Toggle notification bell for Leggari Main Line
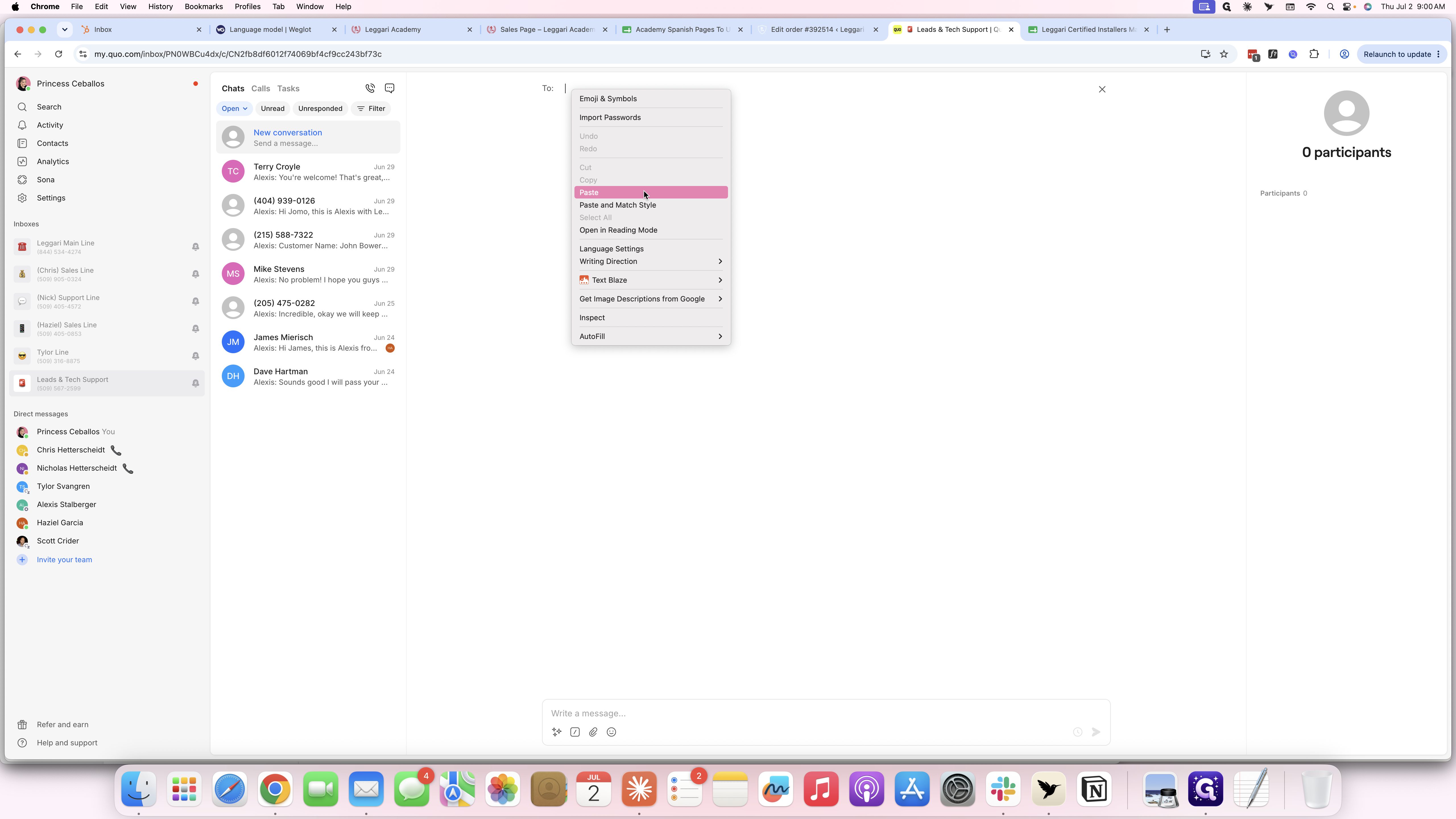 click(x=195, y=247)
